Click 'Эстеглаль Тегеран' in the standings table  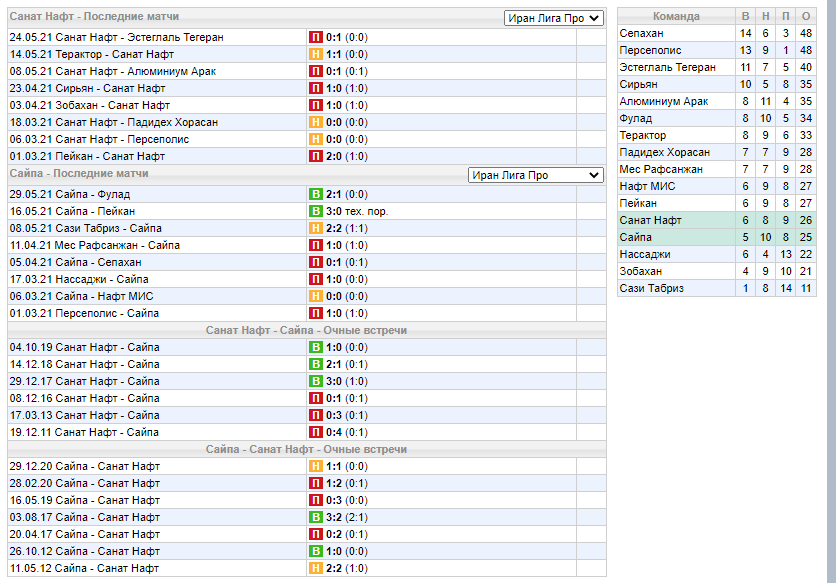[x=668, y=68]
